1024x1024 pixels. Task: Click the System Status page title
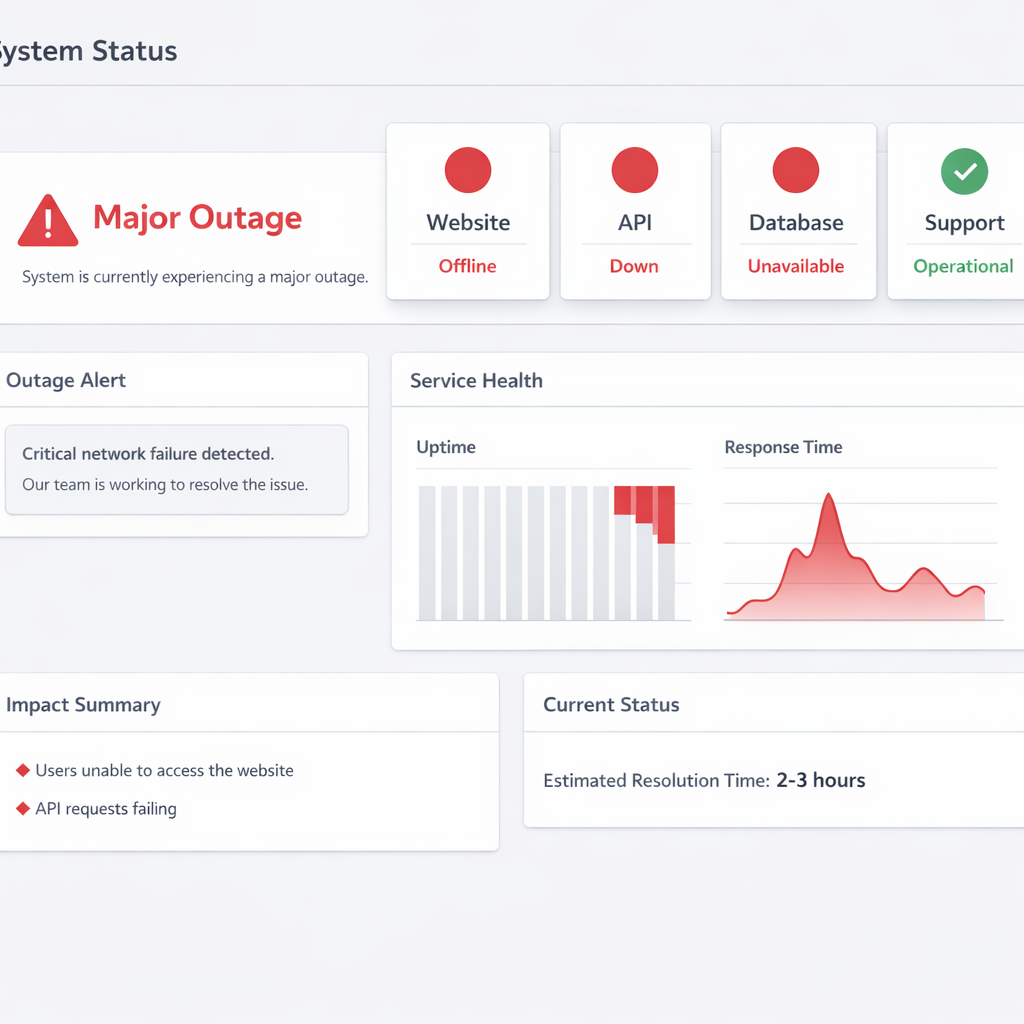point(88,51)
